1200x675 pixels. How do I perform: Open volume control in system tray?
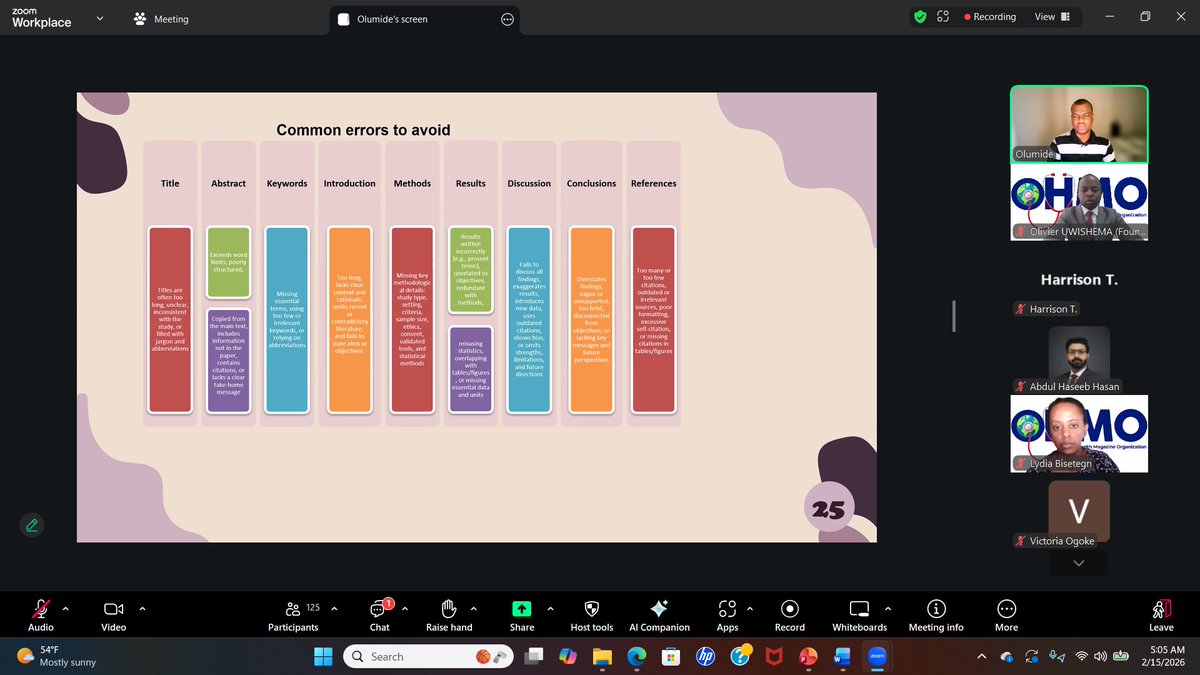coord(1102,656)
